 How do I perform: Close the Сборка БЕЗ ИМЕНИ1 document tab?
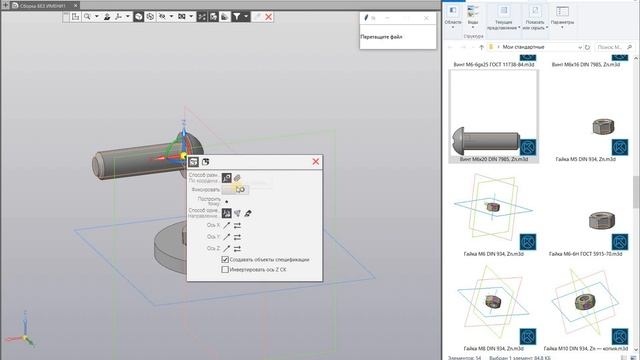76,6
